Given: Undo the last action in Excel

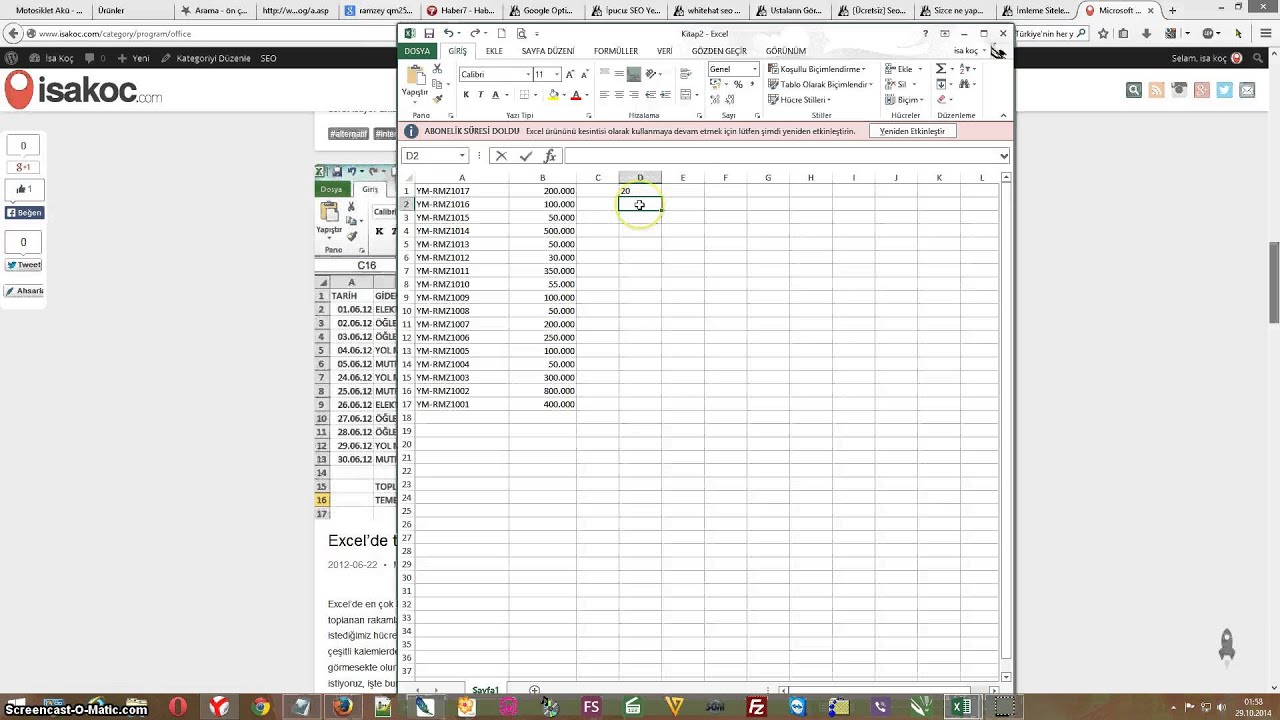Looking at the screenshot, I should click(x=449, y=34).
